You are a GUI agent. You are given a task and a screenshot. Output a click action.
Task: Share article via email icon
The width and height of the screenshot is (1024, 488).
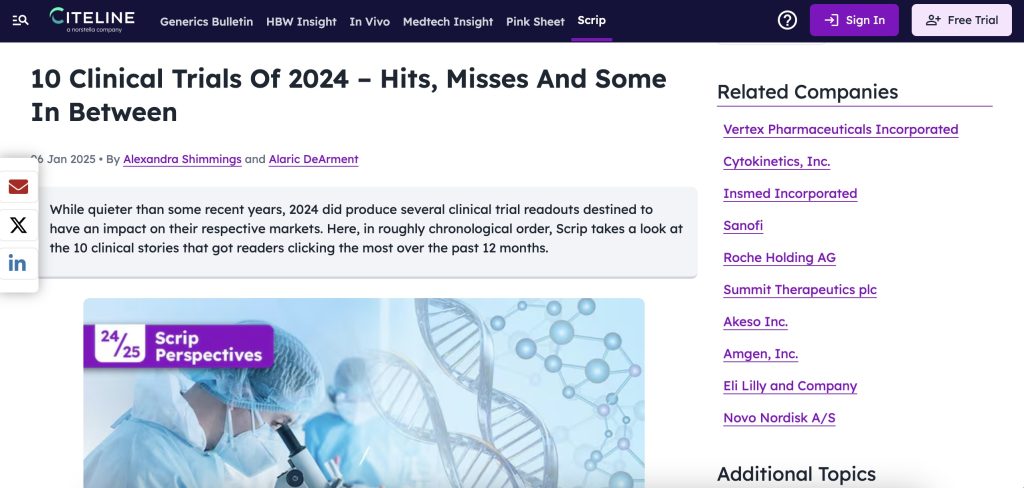pyautogui.click(x=18, y=187)
